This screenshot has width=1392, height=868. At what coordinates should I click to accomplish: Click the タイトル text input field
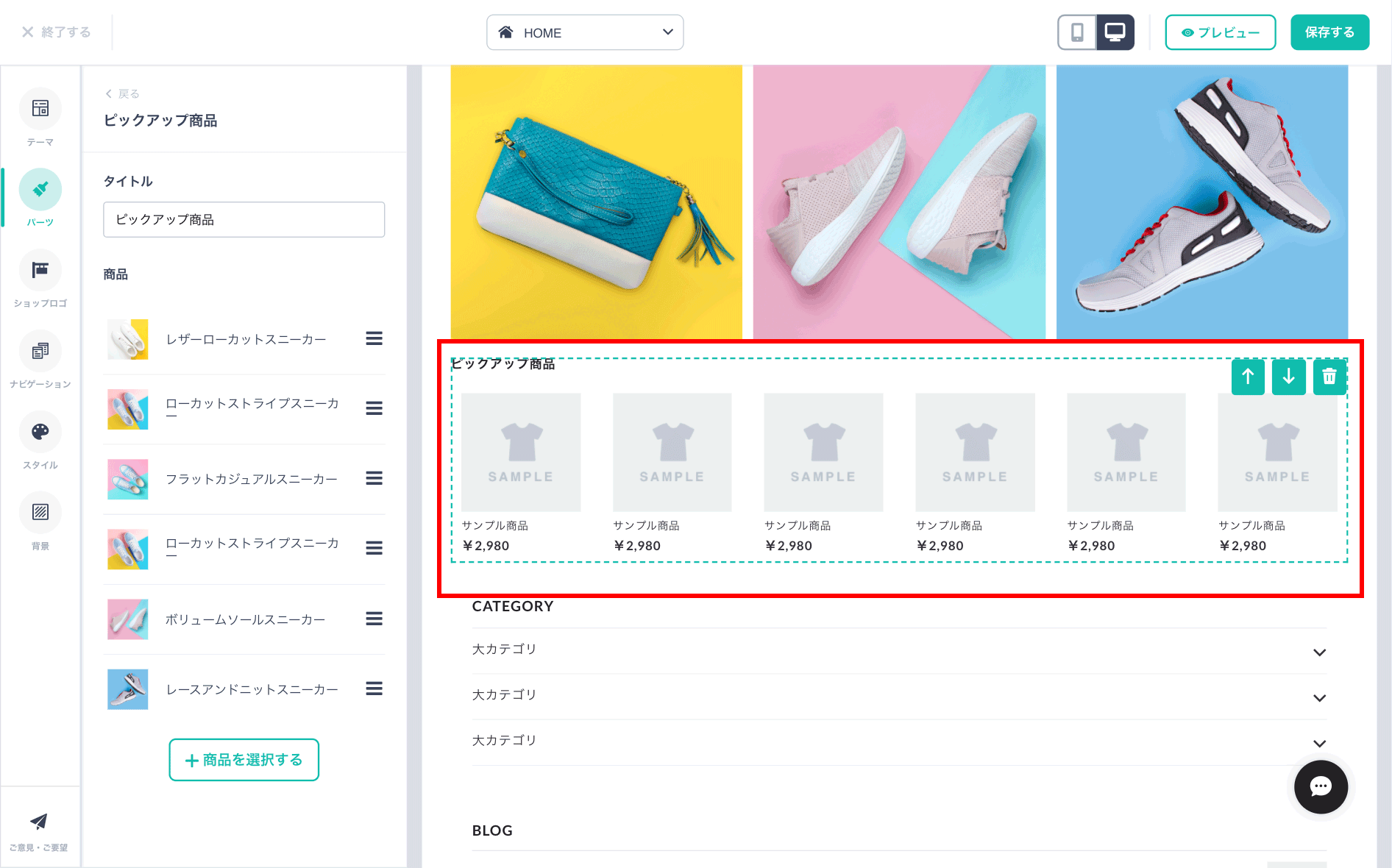point(244,219)
